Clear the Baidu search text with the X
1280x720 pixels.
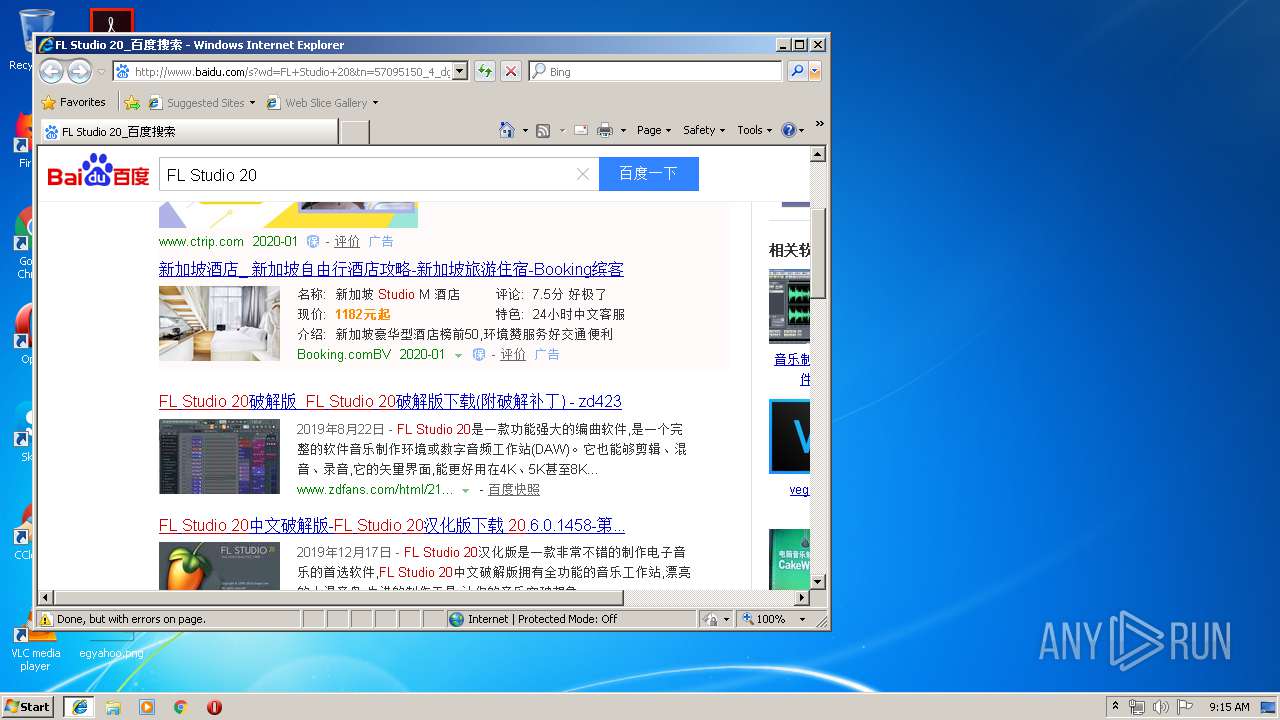pyautogui.click(x=583, y=174)
